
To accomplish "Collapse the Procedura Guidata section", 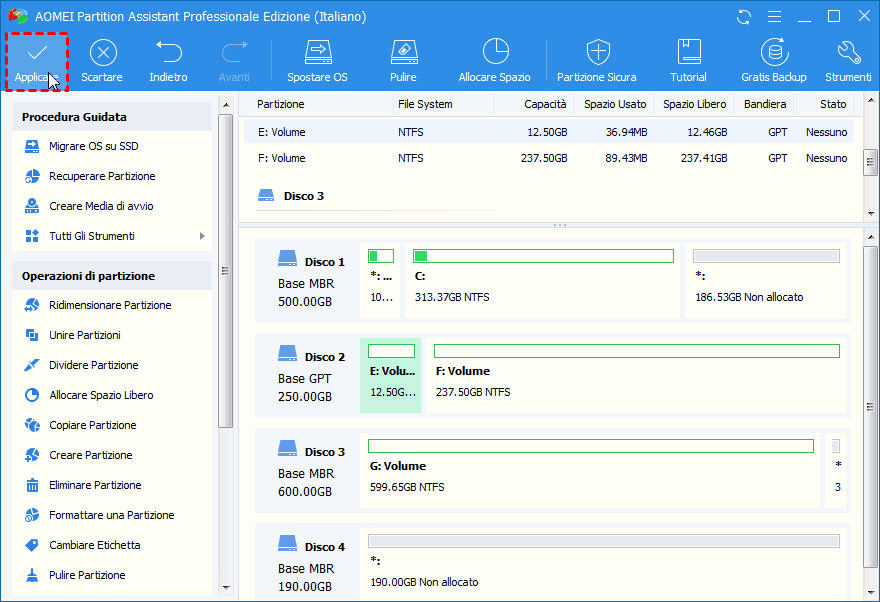I will point(112,117).
